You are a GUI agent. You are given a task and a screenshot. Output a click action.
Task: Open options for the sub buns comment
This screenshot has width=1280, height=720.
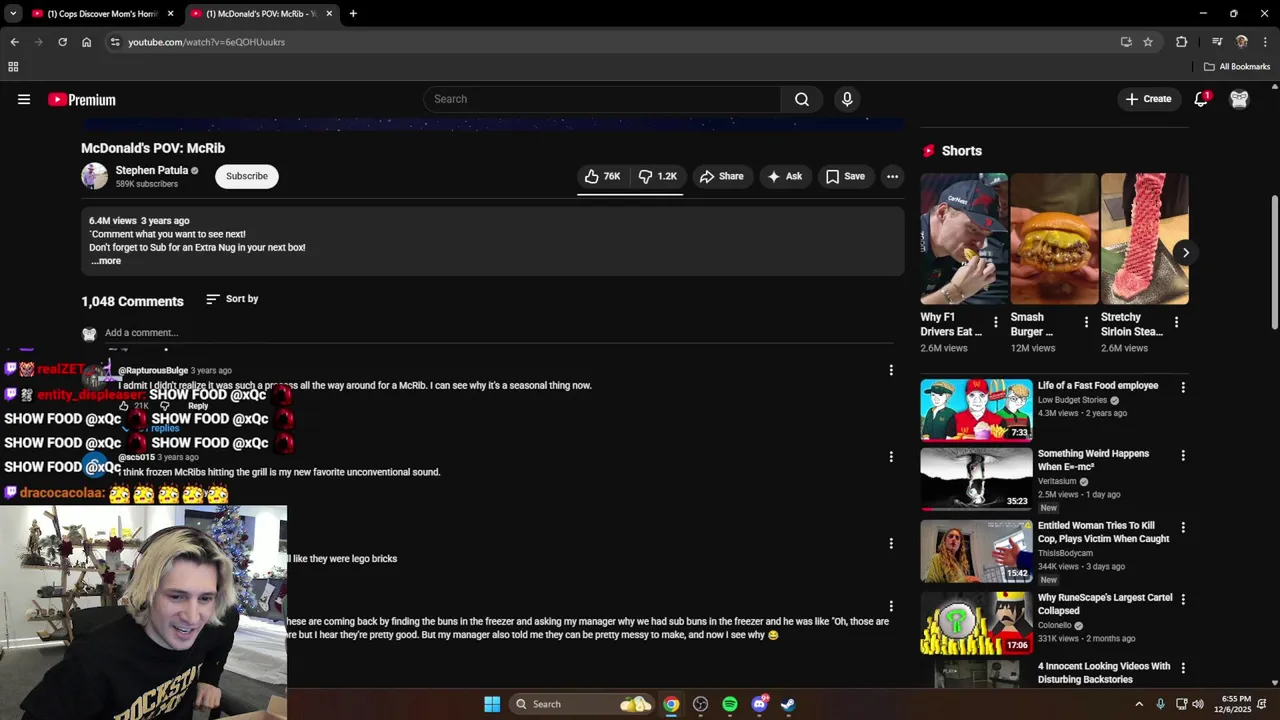891,606
